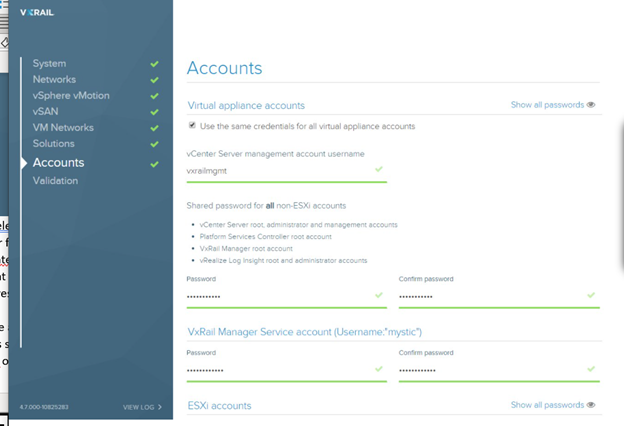Toggle same credentials for all appliance accounts
Viewport: 624px width, 426px height.
coord(192,125)
